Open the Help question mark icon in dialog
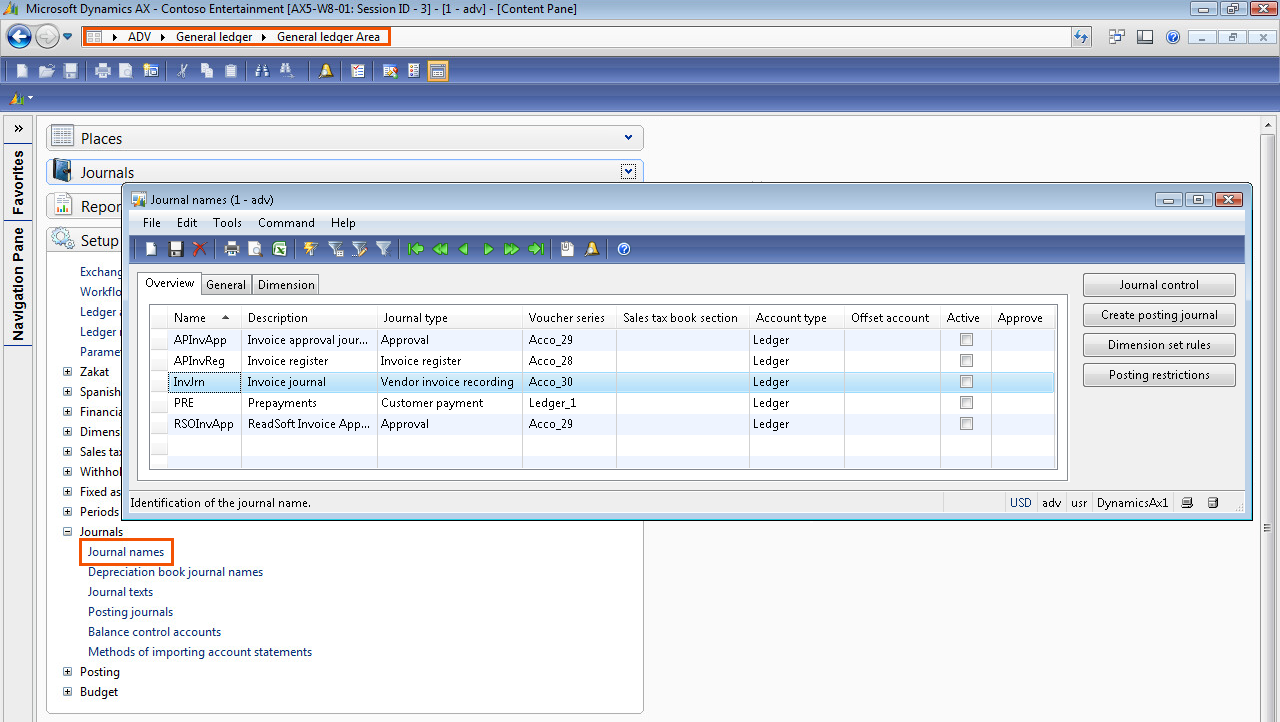The image size is (1280, 722). pyautogui.click(x=624, y=249)
